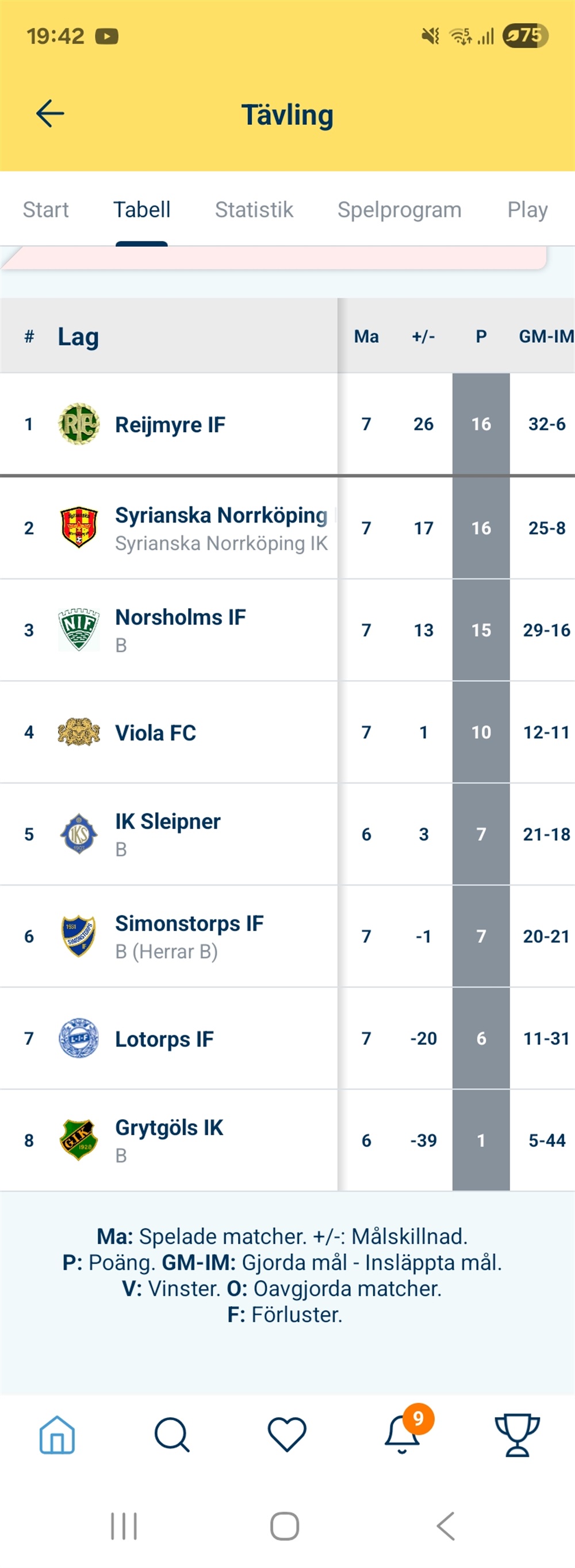The image size is (575, 1568).
Task: Tap the Android recent apps button
Action: tap(124, 1526)
